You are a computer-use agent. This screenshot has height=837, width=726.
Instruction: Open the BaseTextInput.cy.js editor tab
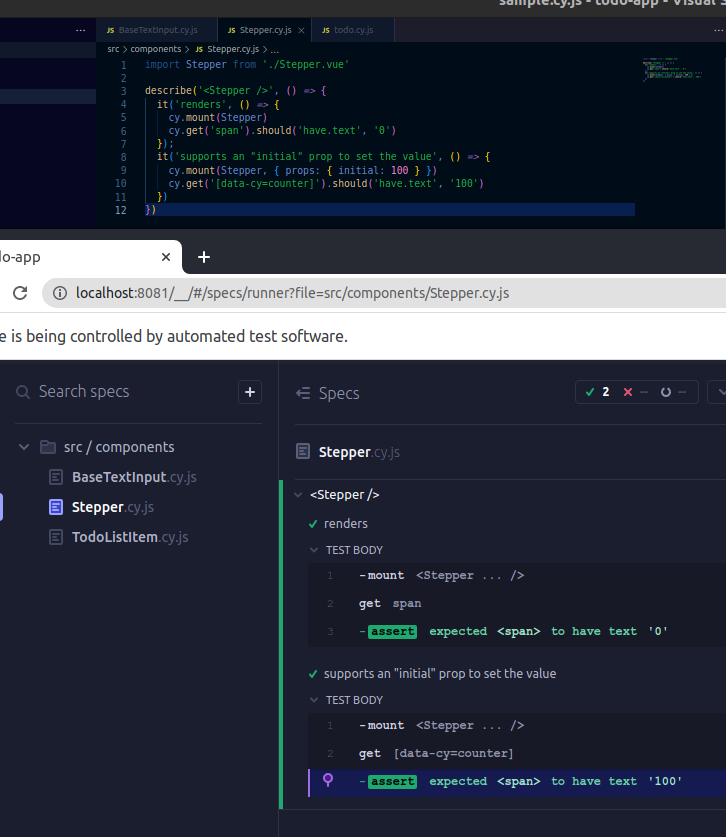coord(157,30)
